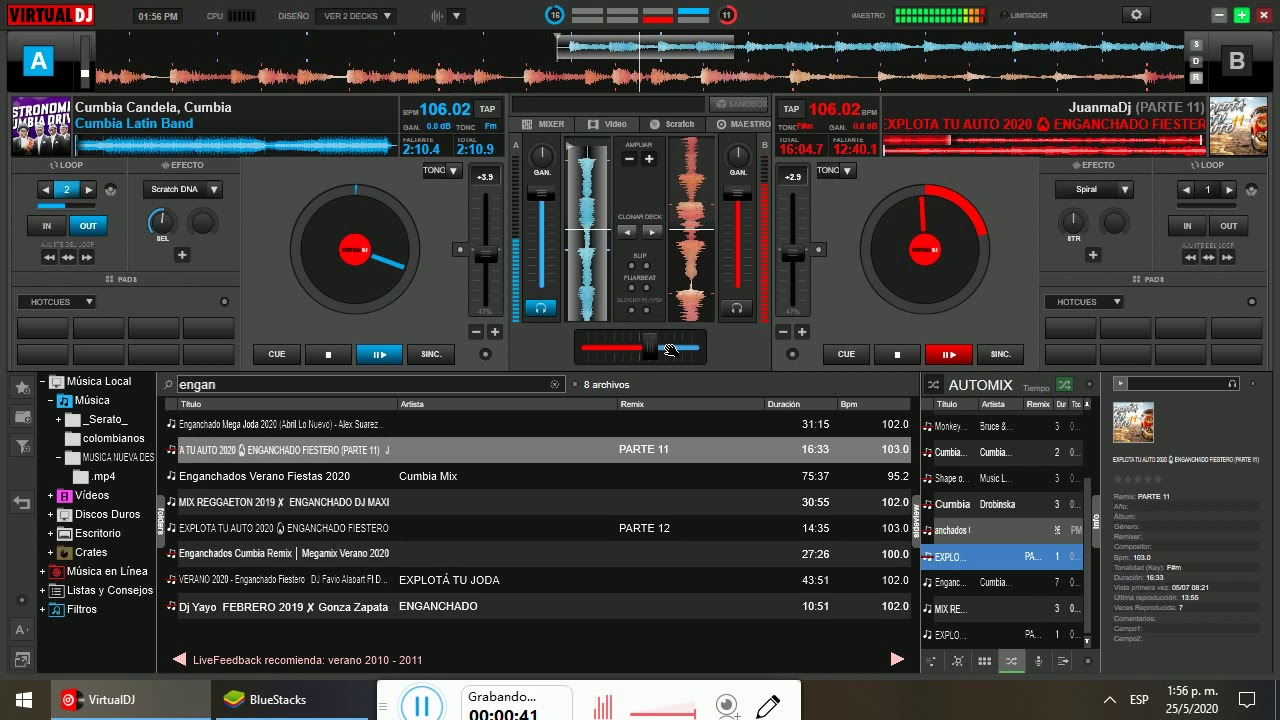Click deck B SINC. button

[1000, 354]
